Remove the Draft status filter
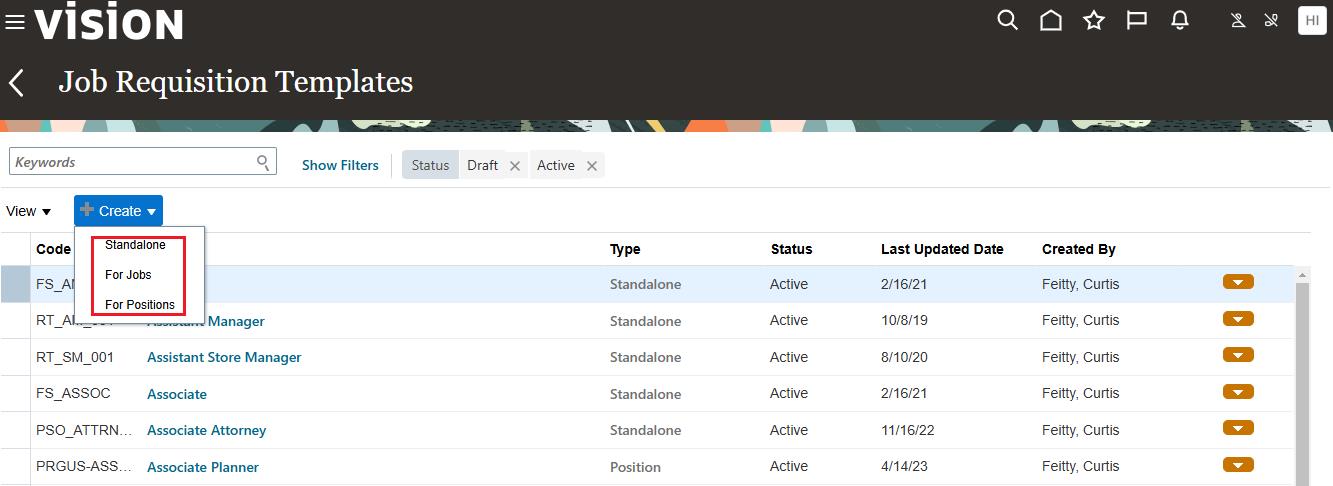The height and width of the screenshot is (486, 1333). click(515, 166)
